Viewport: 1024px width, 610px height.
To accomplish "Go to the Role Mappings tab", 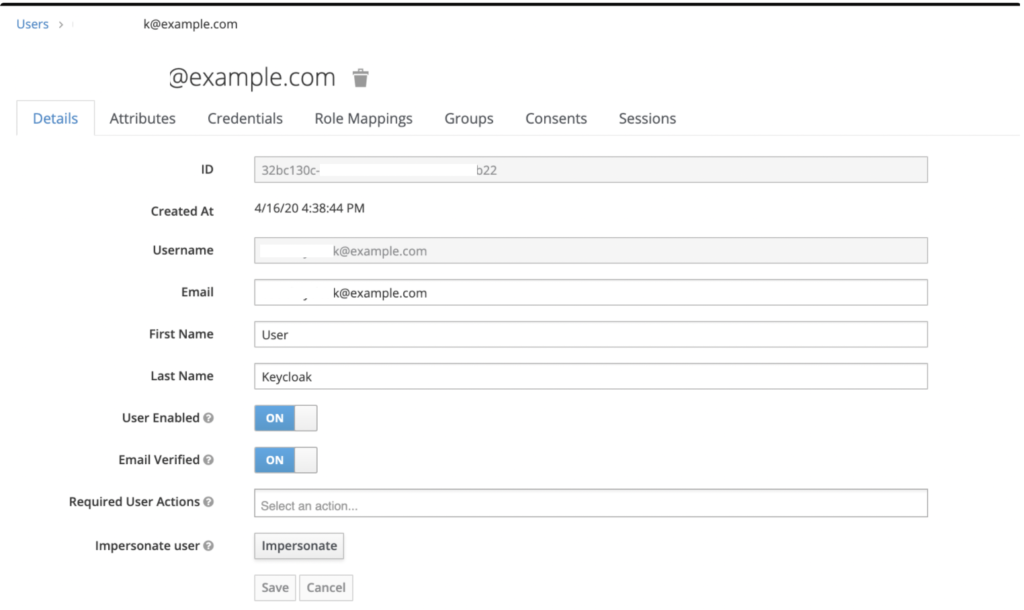I will pos(363,118).
